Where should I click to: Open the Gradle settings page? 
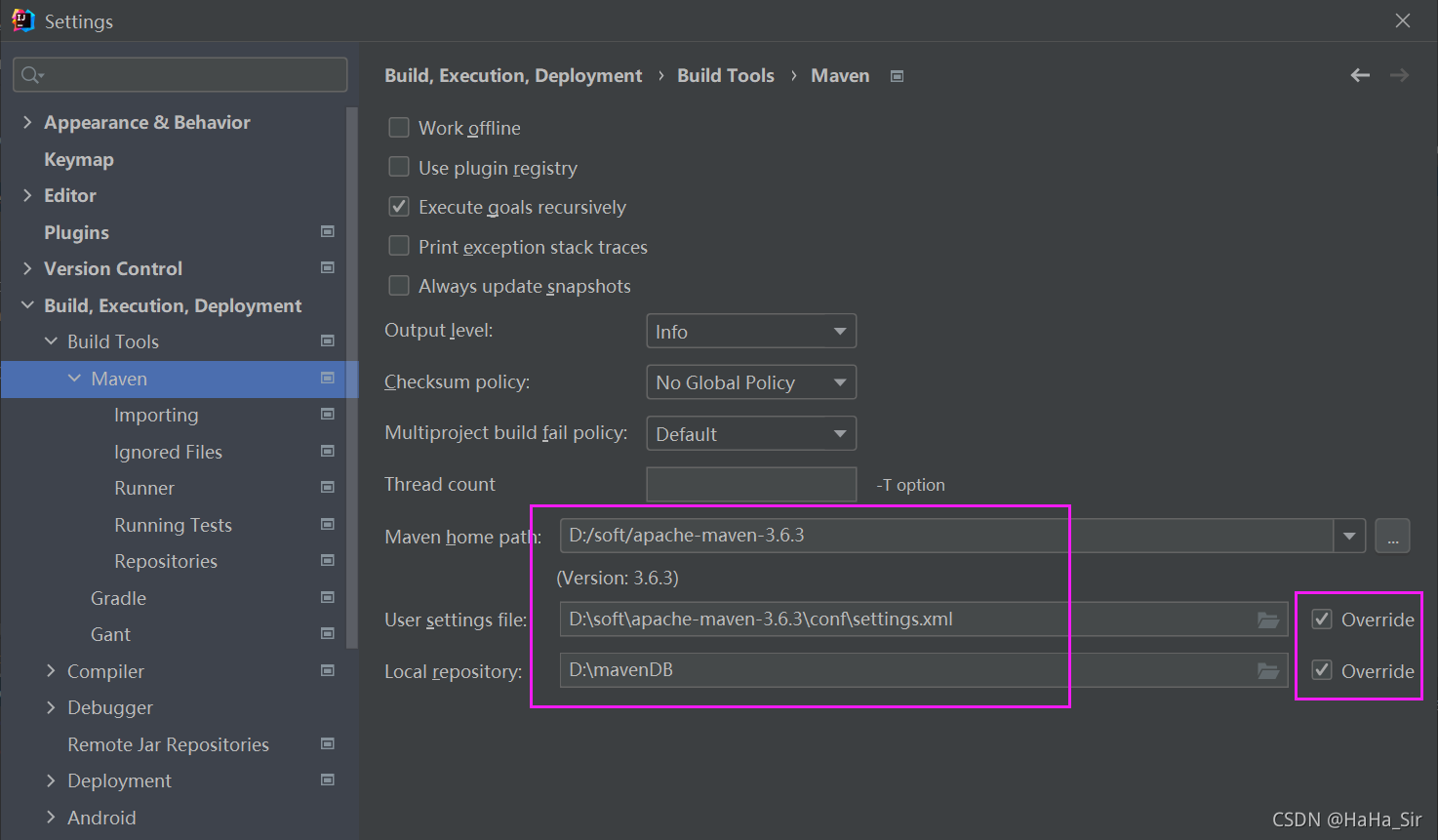[118, 598]
